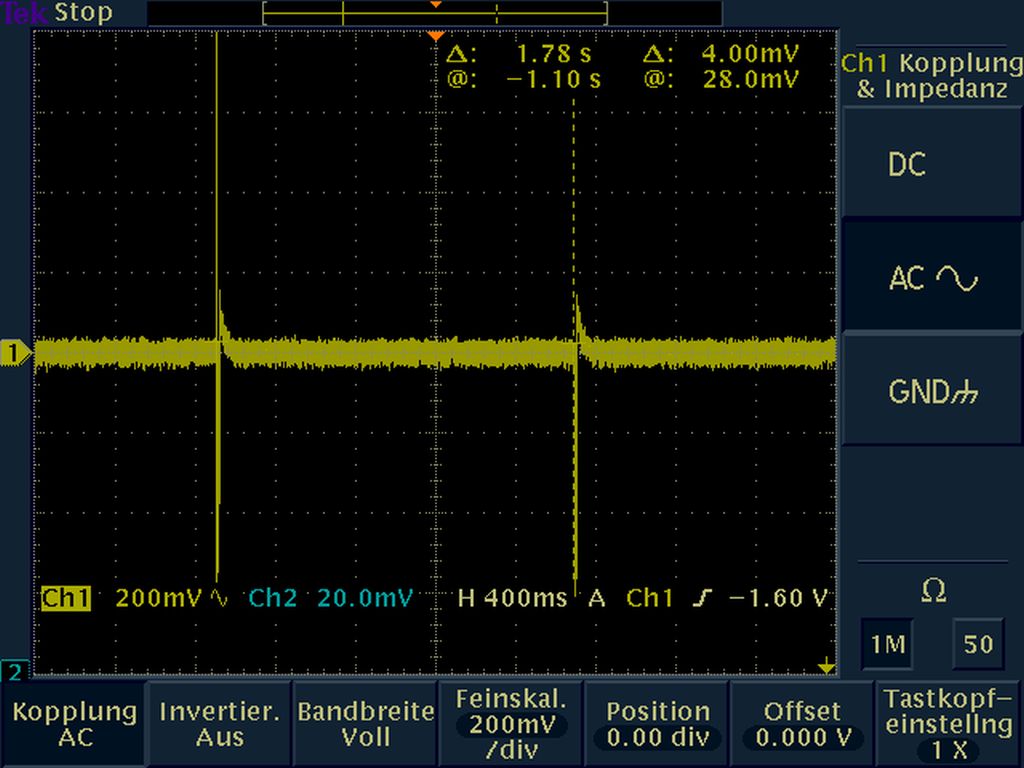This screenshot has height=768, width=1024.
Task: Click the Ch1 channel label badge
Action: [65, 598]
